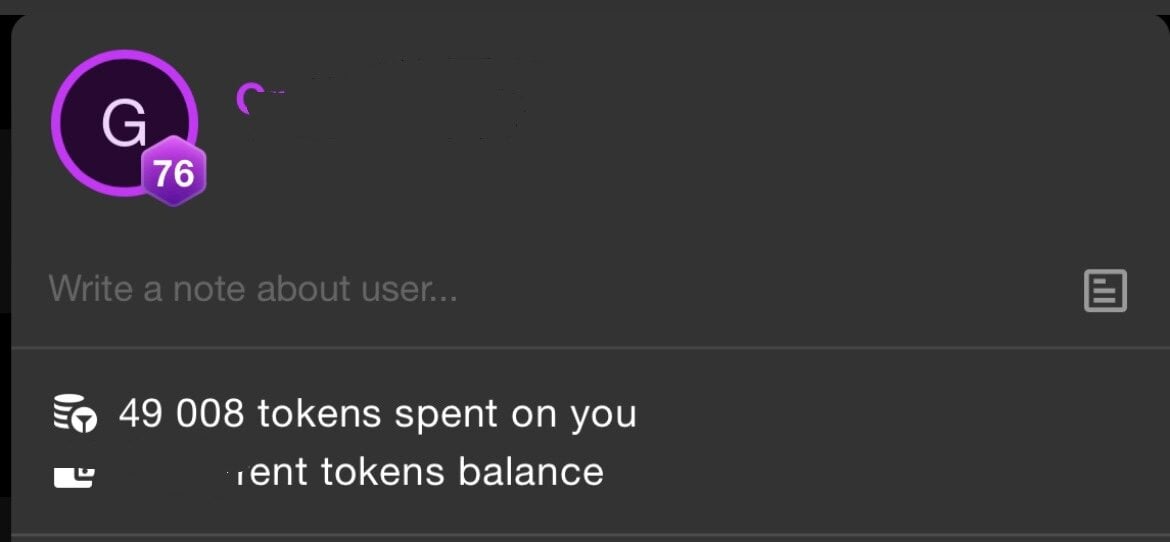Screen dimensions: 1170x542
Task: Click the 'tokens balance' label
Action: point(462,471)
